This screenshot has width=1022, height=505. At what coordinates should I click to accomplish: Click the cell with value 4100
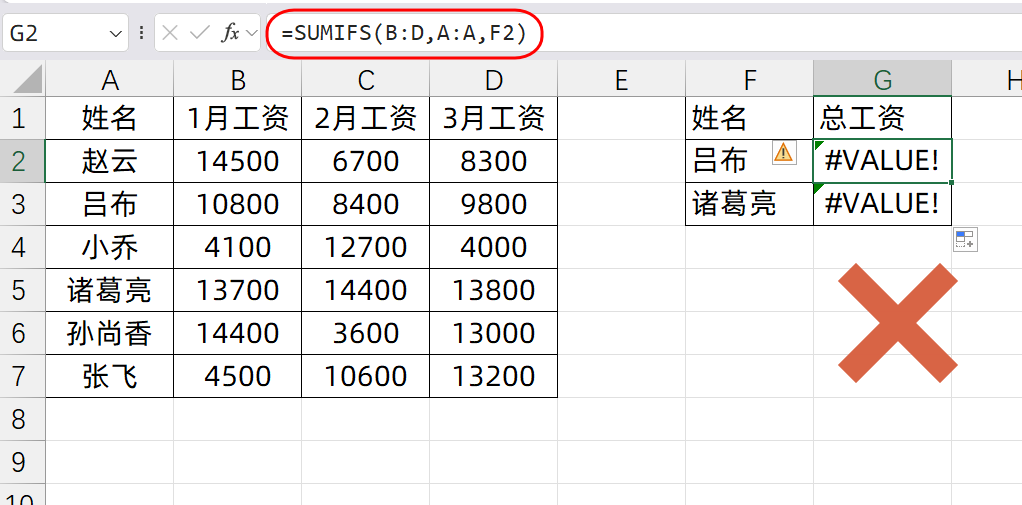point(237,247)
